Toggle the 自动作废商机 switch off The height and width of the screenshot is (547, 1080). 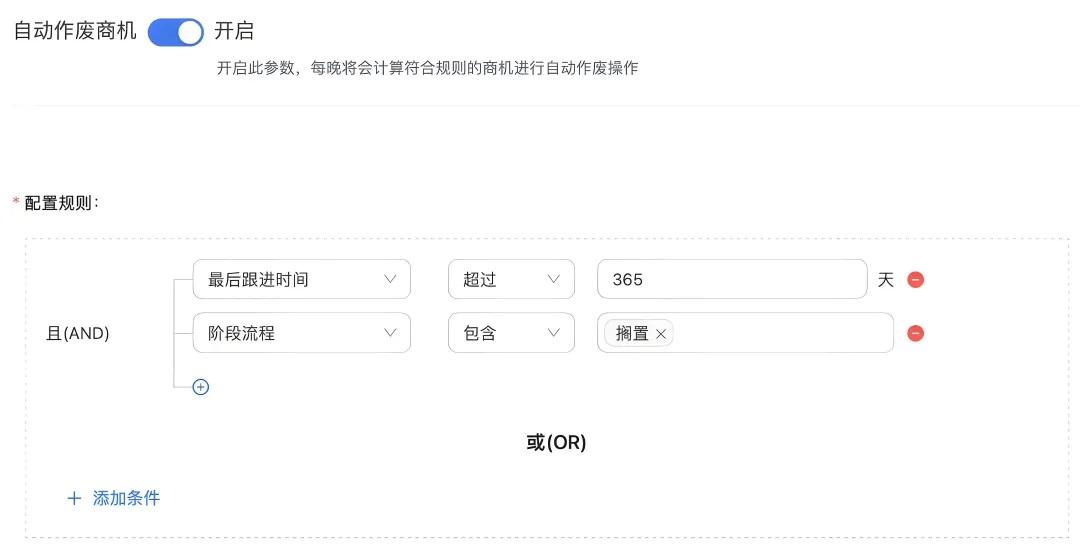176,32
